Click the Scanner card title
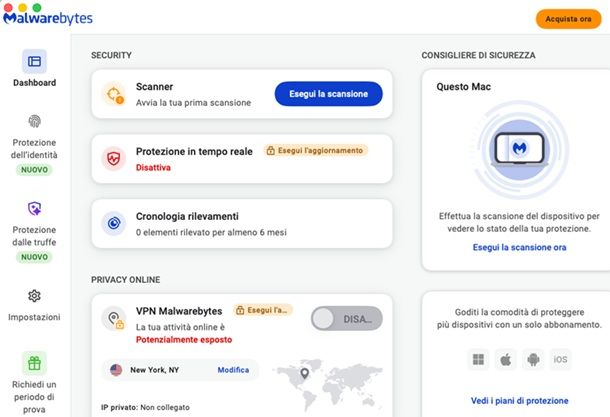Image resolution: width=610 pixels, height=417 pixels. [154, 87]
